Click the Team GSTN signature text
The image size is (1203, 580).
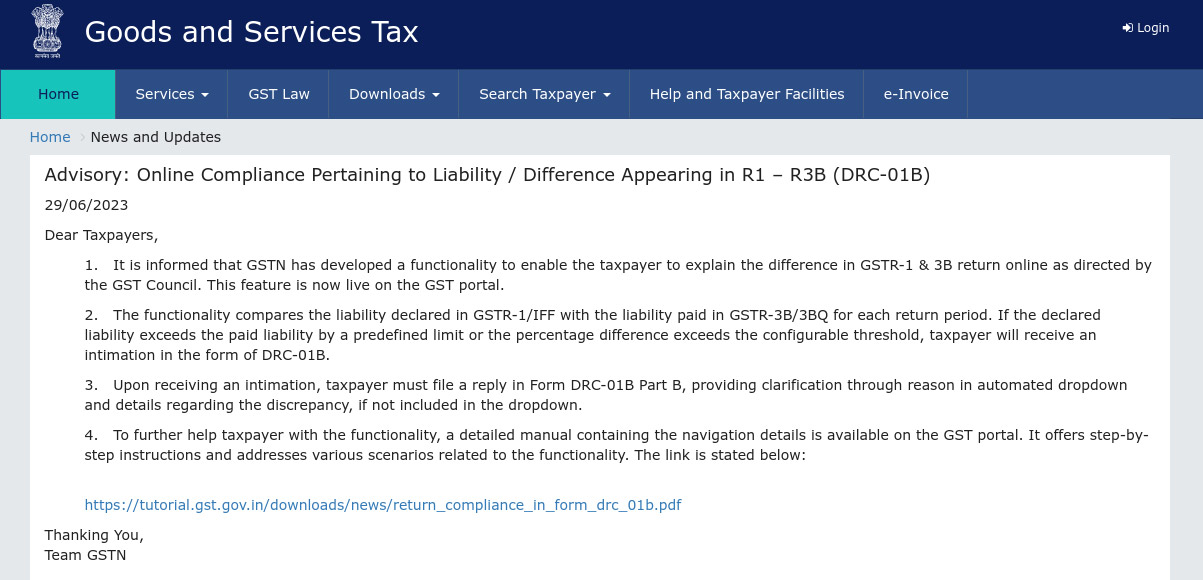pos(85,555)
